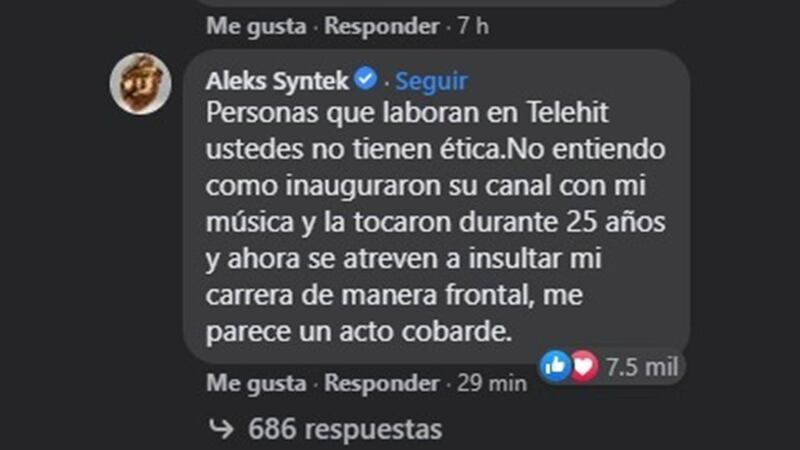Open the 7 h timestamp link

pyautogui.click(x=473, y=26)
